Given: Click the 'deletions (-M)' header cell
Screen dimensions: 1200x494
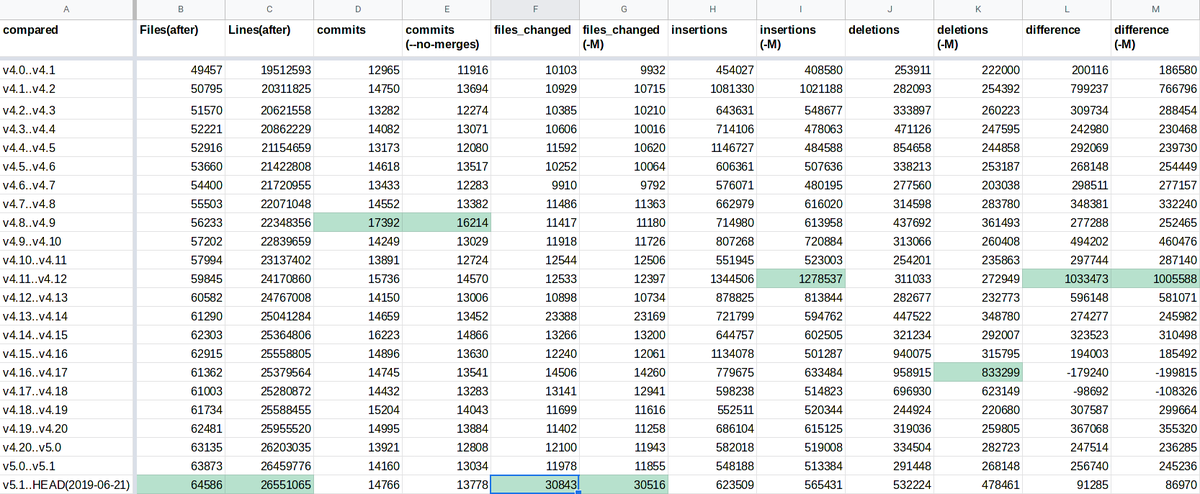Looking at the screenshot, I should [977, 38].
